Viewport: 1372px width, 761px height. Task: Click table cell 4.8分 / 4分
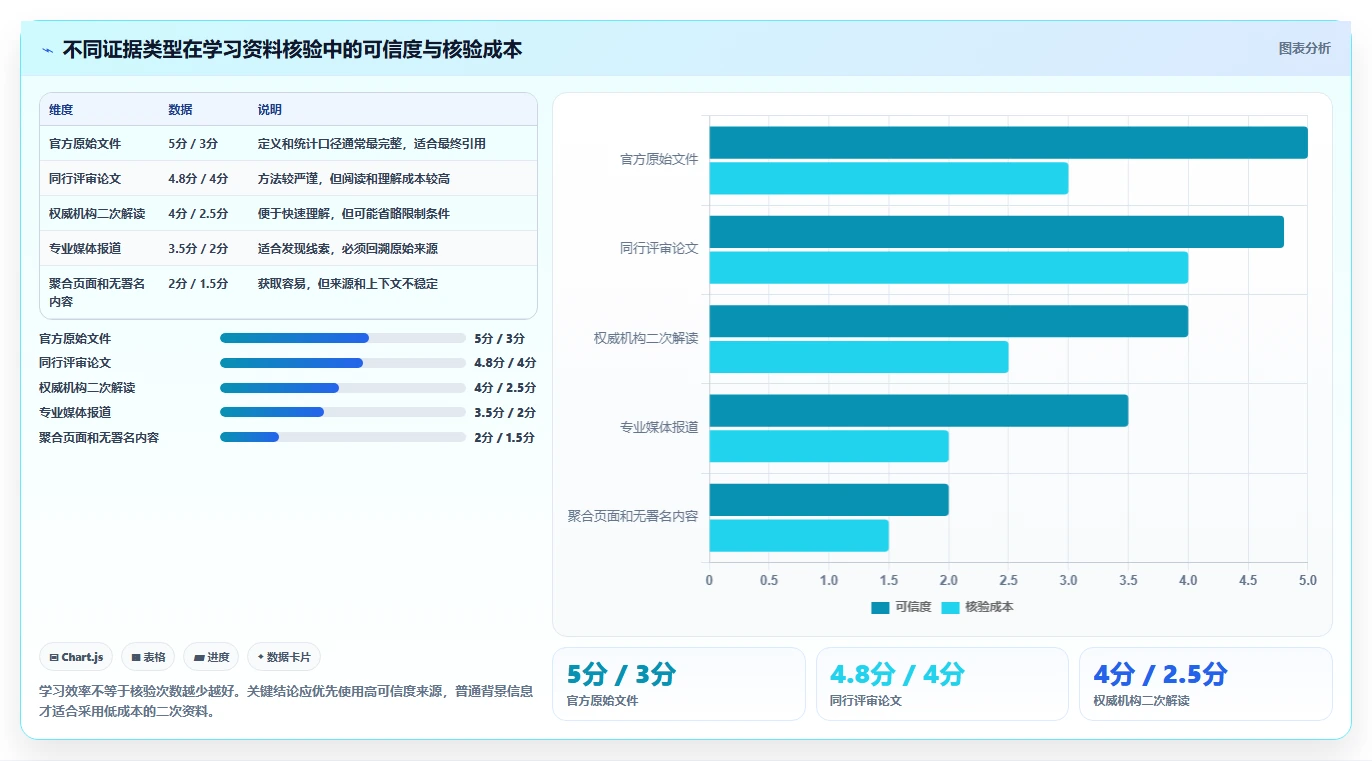[x=198, y=179]
